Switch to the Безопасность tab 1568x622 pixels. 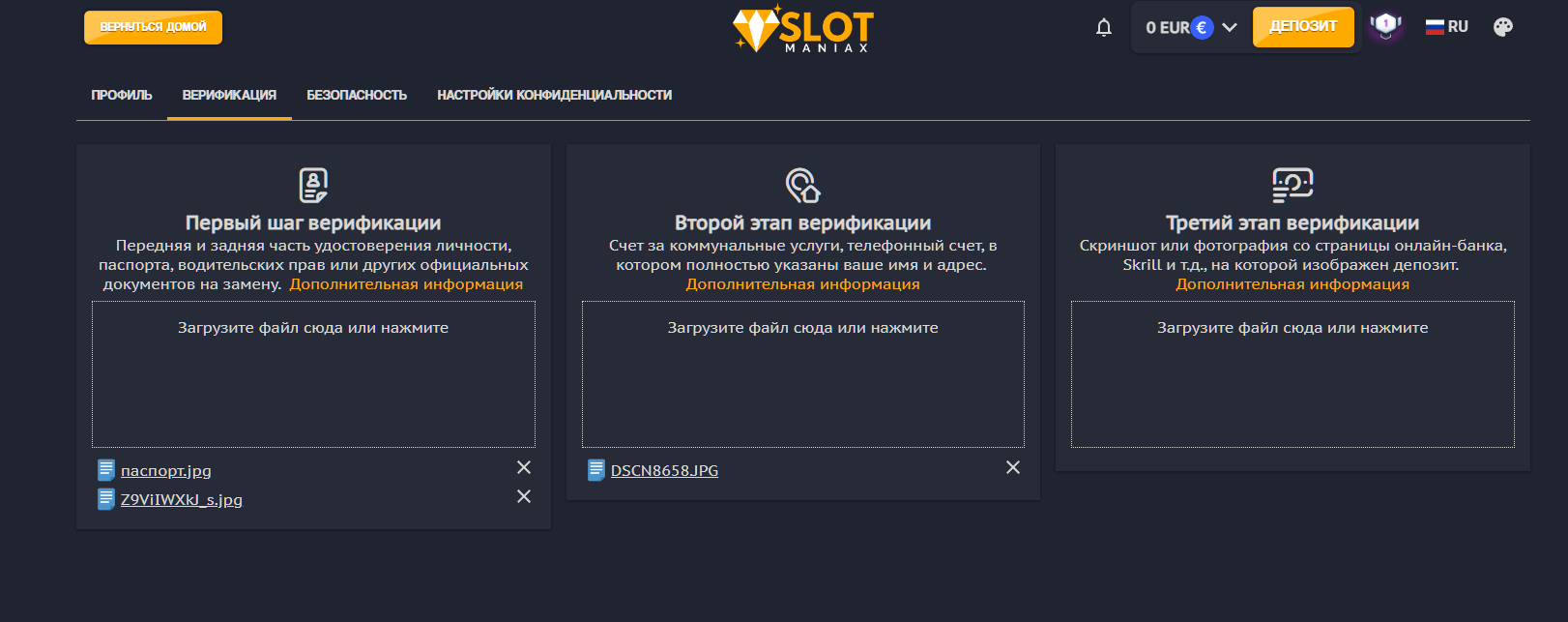pyautogui.click(x=357, y=95)
